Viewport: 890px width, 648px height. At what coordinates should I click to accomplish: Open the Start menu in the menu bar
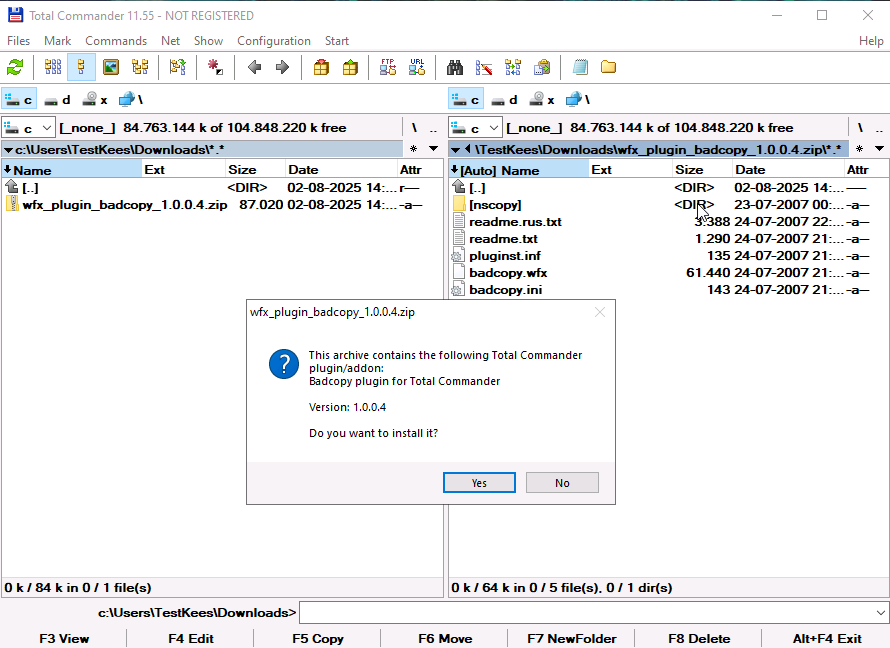click(x=337, y=41)
